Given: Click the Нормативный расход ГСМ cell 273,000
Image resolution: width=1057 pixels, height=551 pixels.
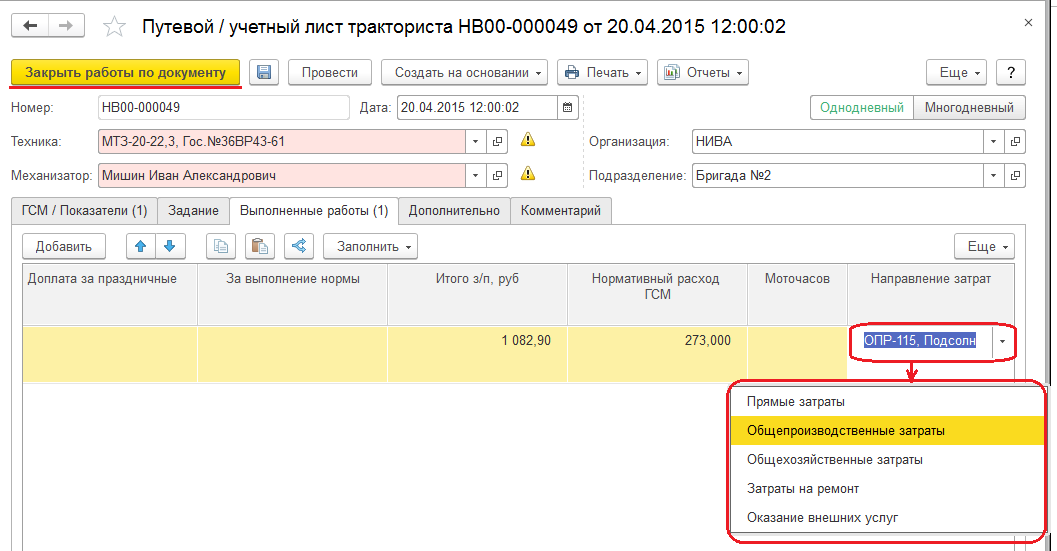Looking at the screenshot, I should coord(657,354).
